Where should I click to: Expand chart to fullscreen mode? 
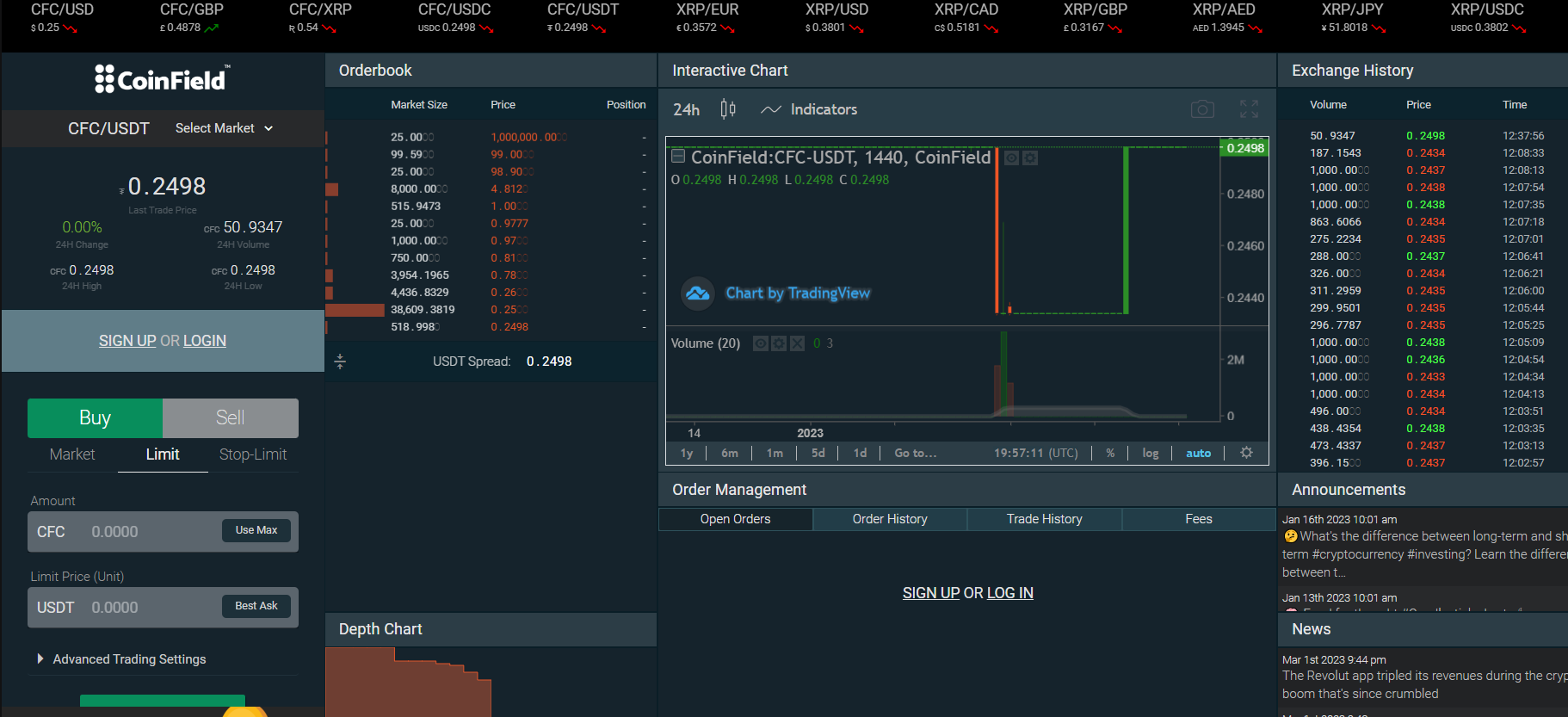(x=1249, y=109)
